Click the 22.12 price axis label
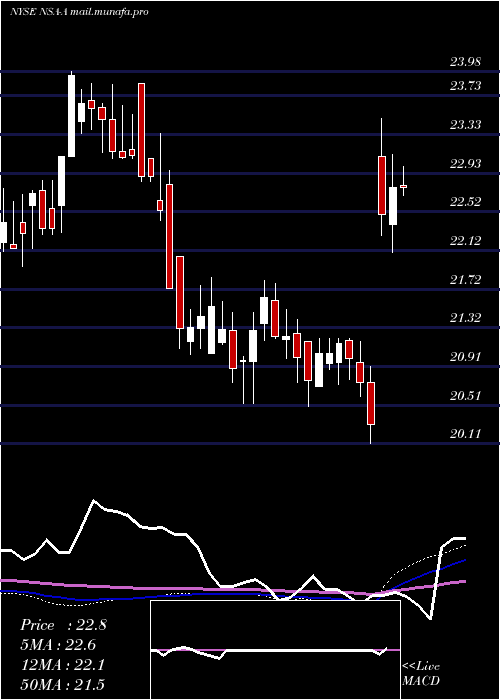The image size is (500, 700). point(465,241)
